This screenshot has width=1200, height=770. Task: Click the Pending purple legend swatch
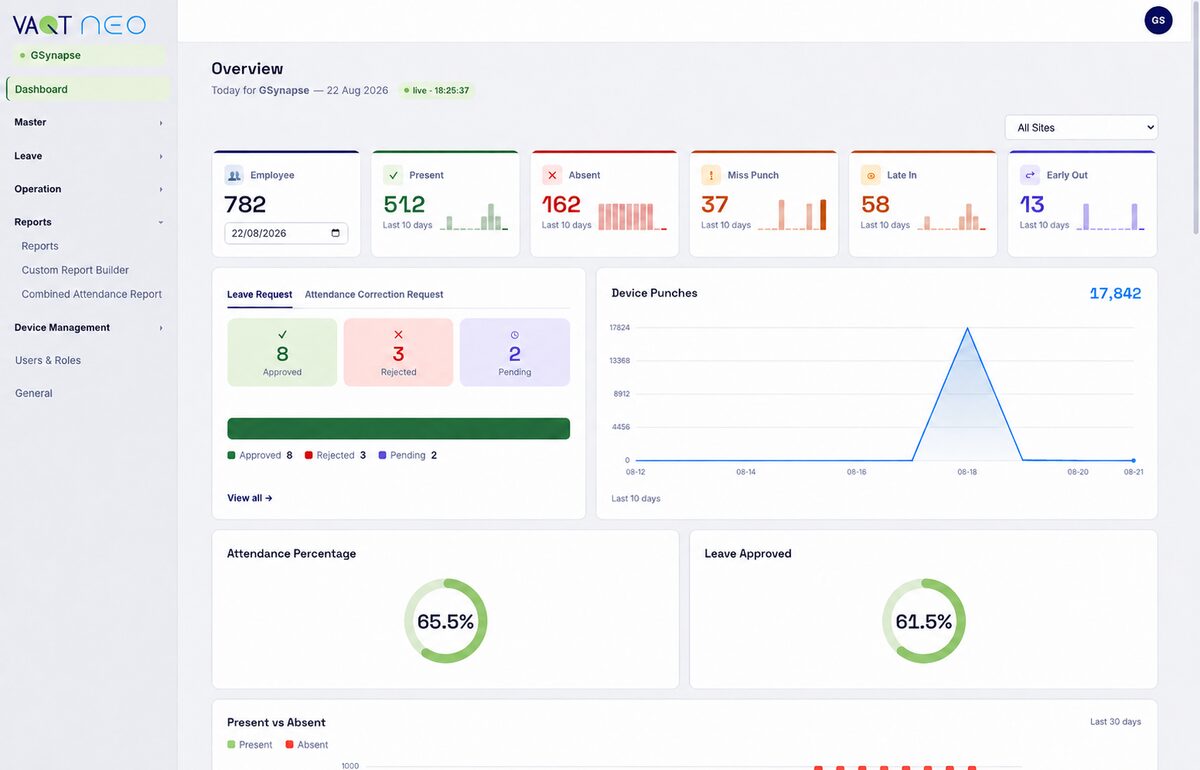382,455
